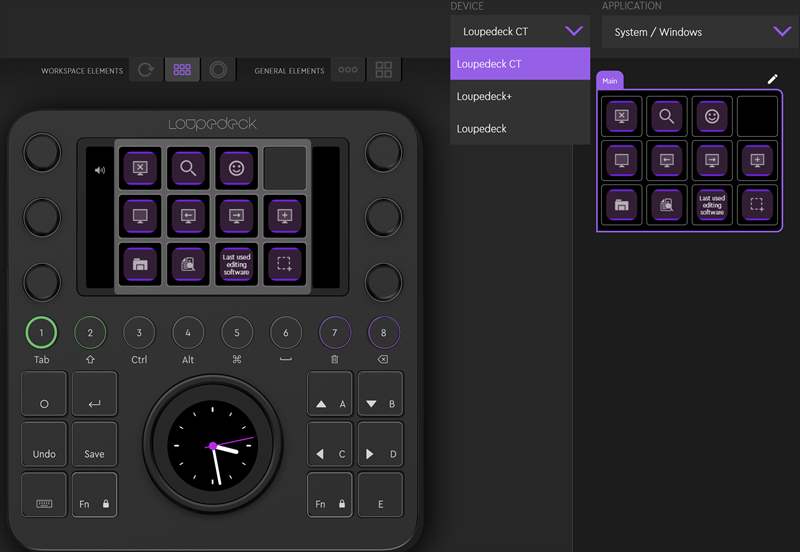Choose highlighted Loupedeck CT in device list
The height and width of the screenshot is (552, 800).
click(520, 64)
